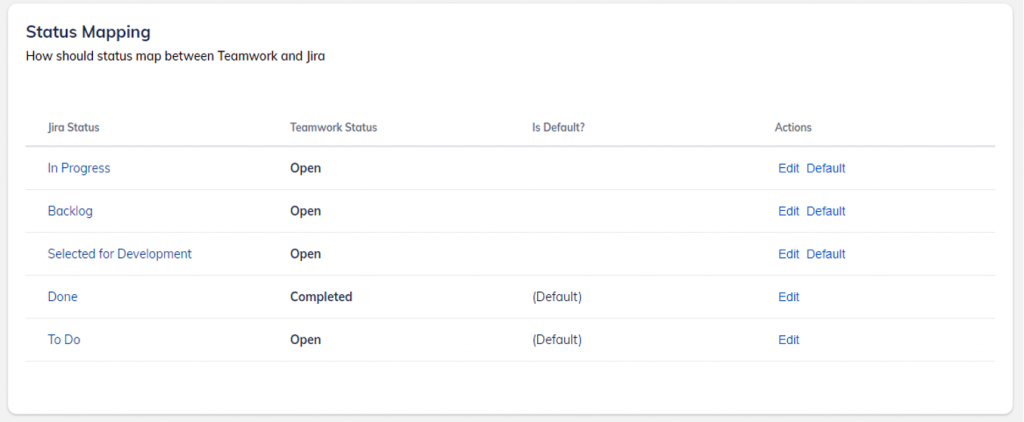
Task: Edit the Backlog status mapping
Action: (789, 211)
